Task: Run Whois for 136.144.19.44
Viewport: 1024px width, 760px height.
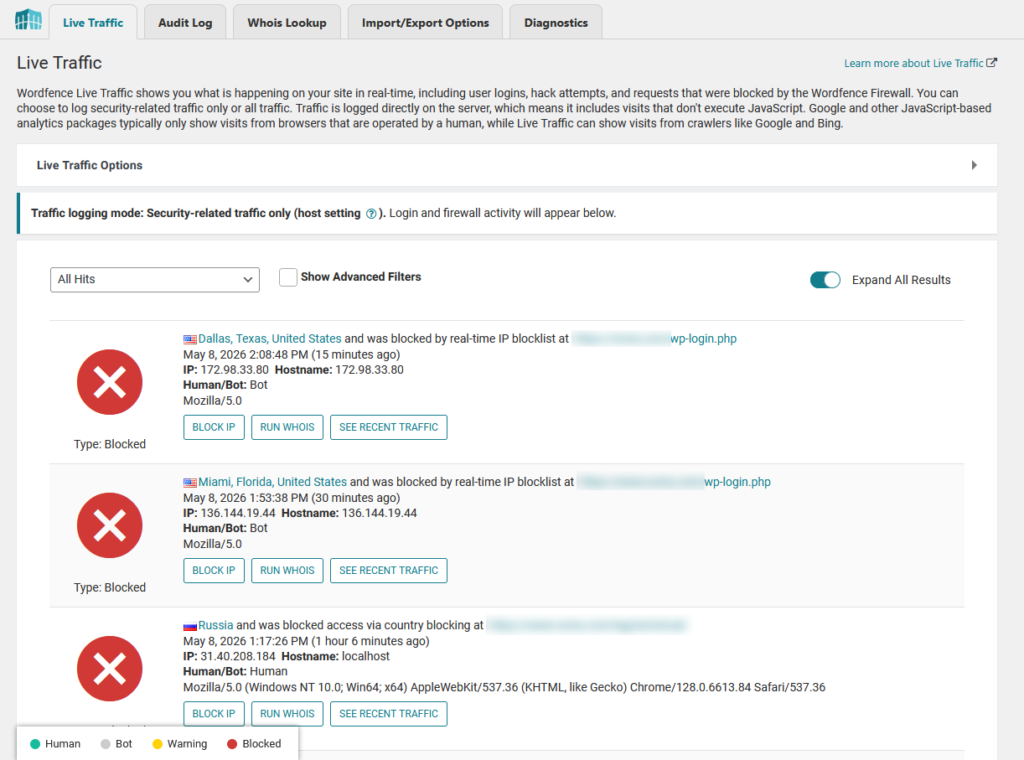Action: coord(287,570)
